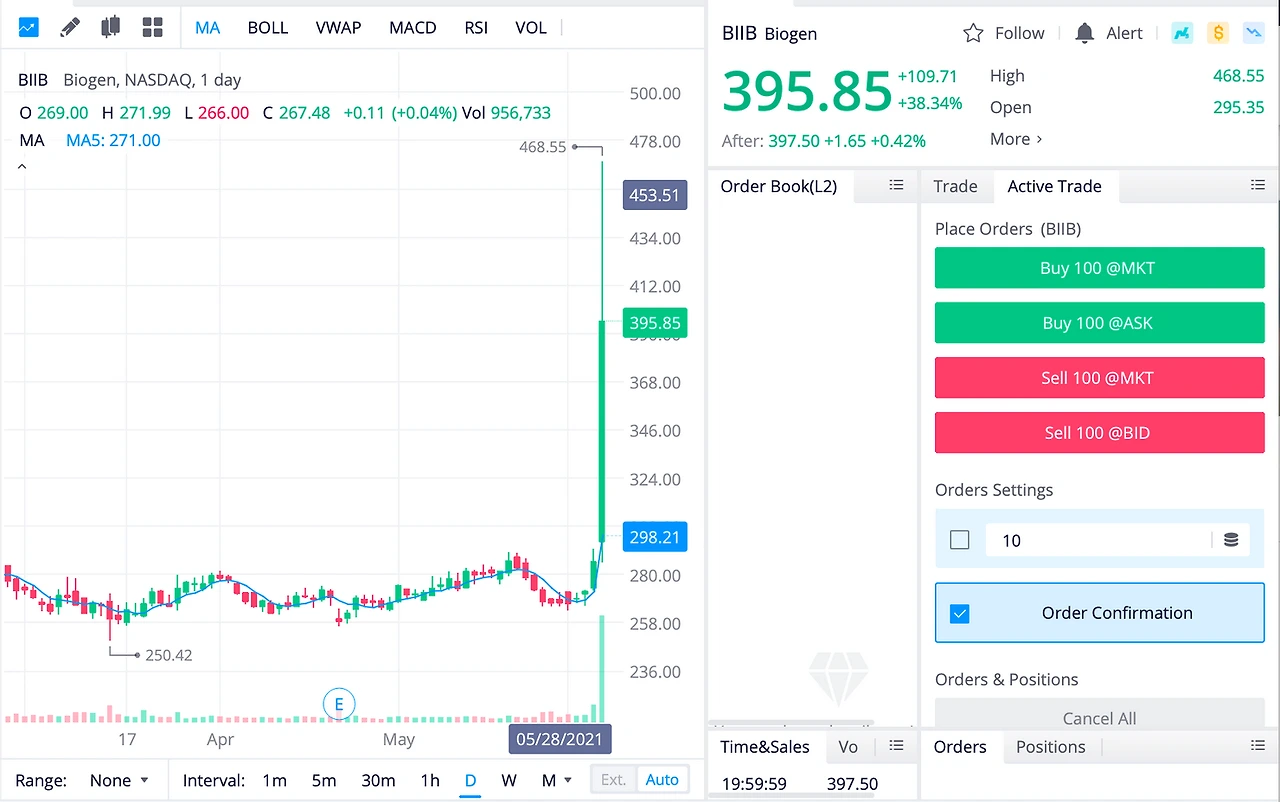
Task: Set an alert with the bell icon
Action: 1084,33
